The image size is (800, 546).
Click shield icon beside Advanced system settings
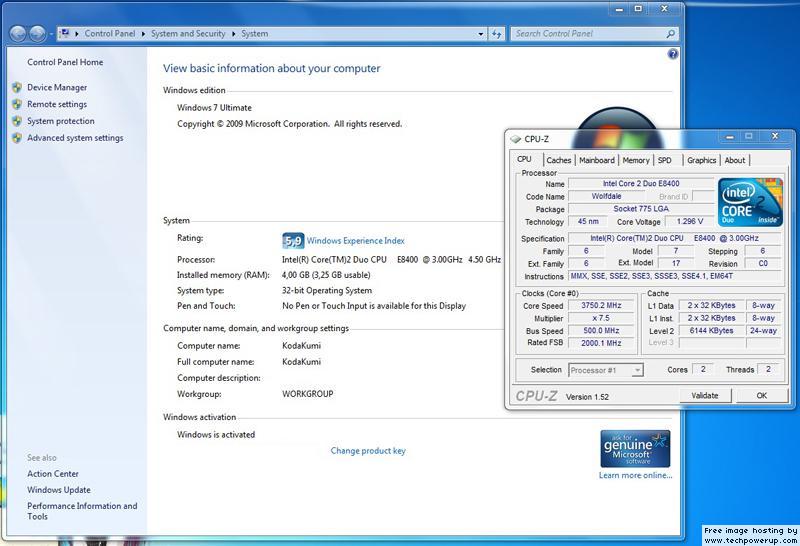[17, 138]
